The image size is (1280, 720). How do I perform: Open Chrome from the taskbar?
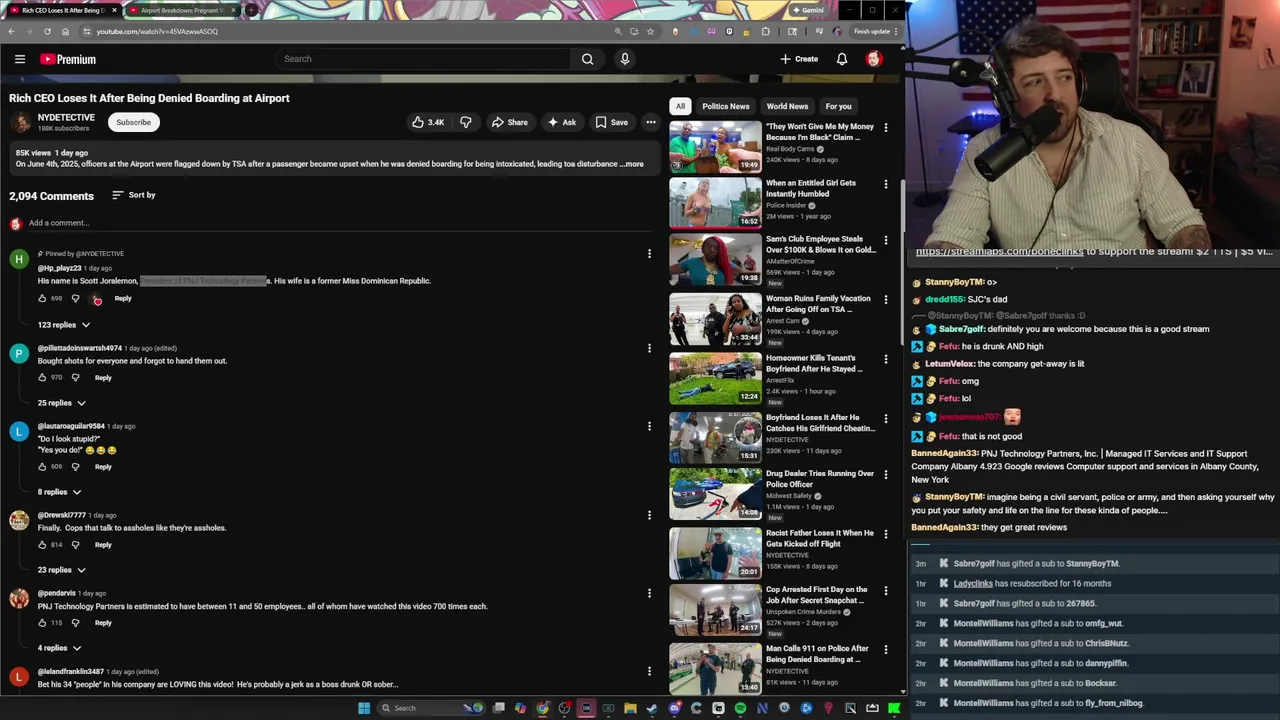[542, 708]
